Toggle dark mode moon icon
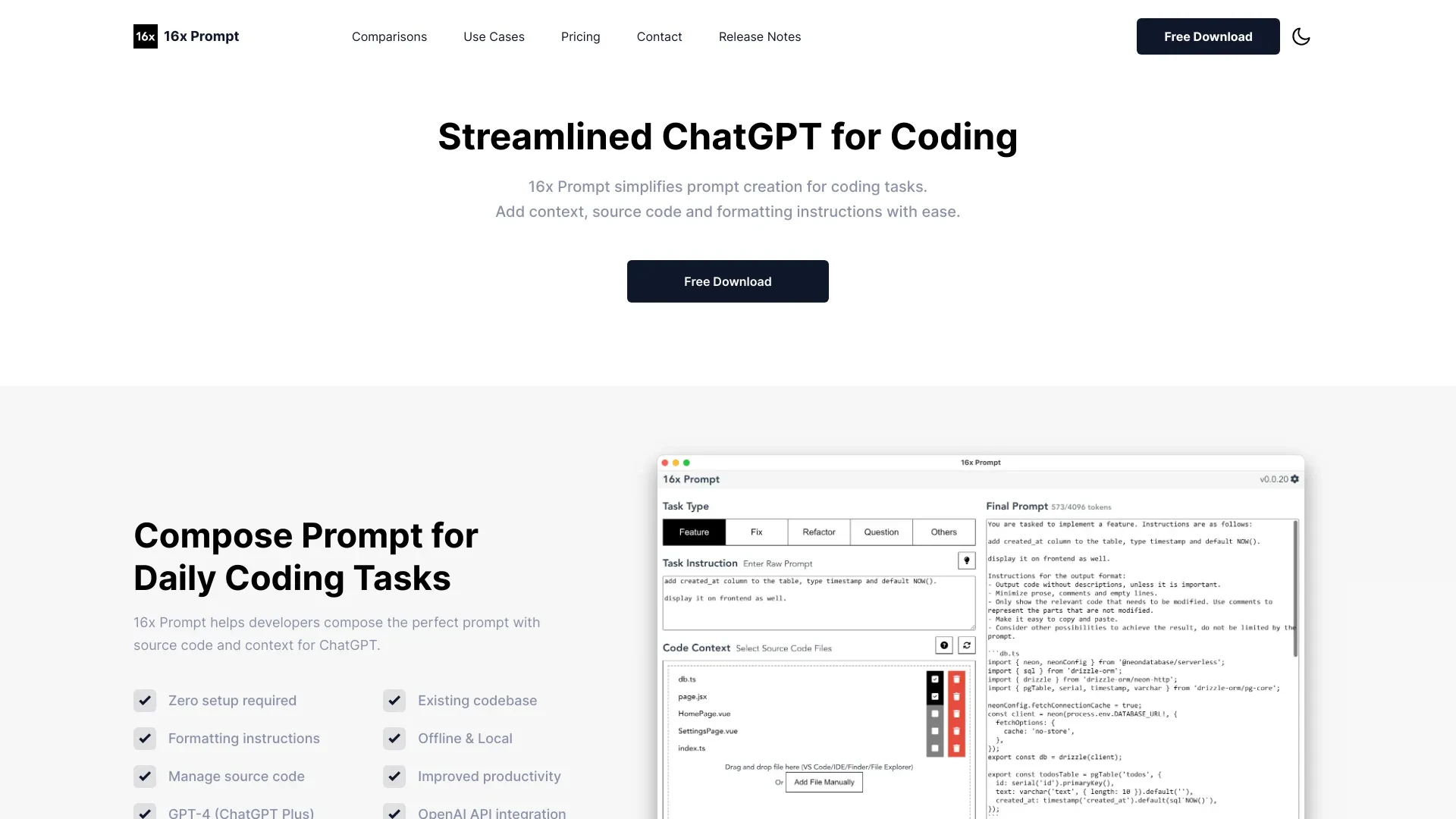 click(1301, 36)
